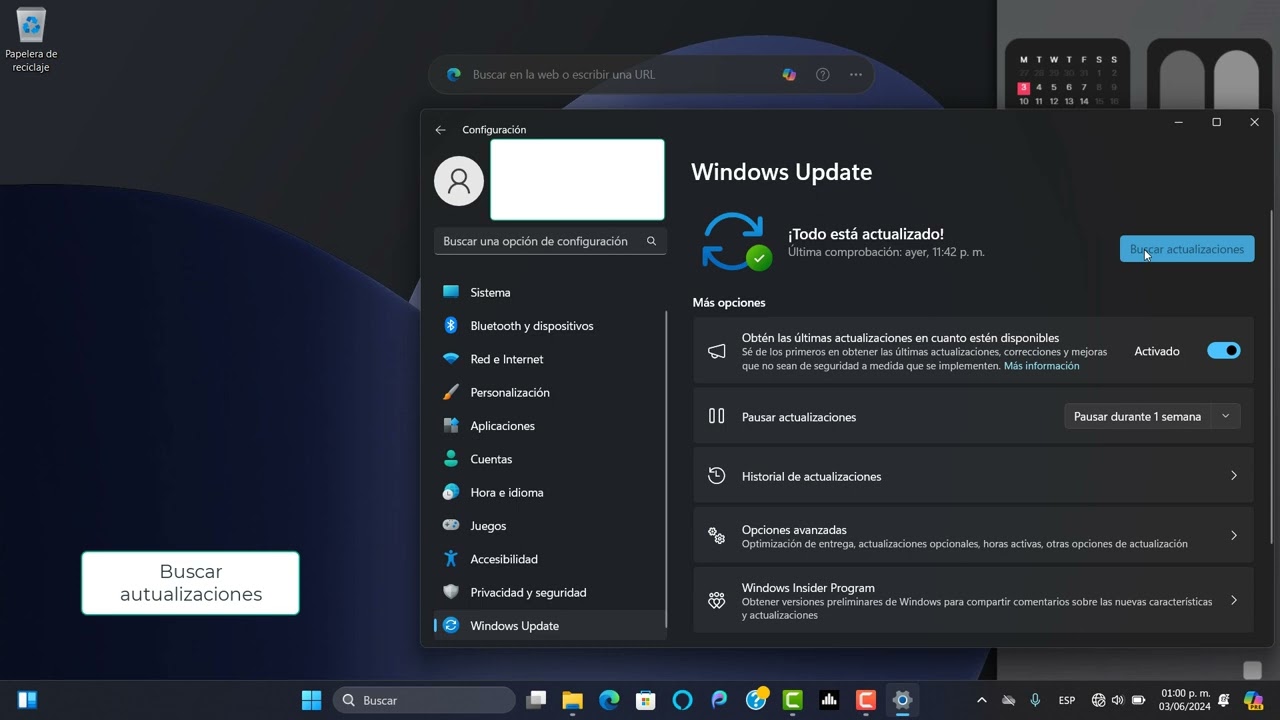Click the taskbar Buscar search box
The image size is (1280, 720).
[x=424, y=700]
